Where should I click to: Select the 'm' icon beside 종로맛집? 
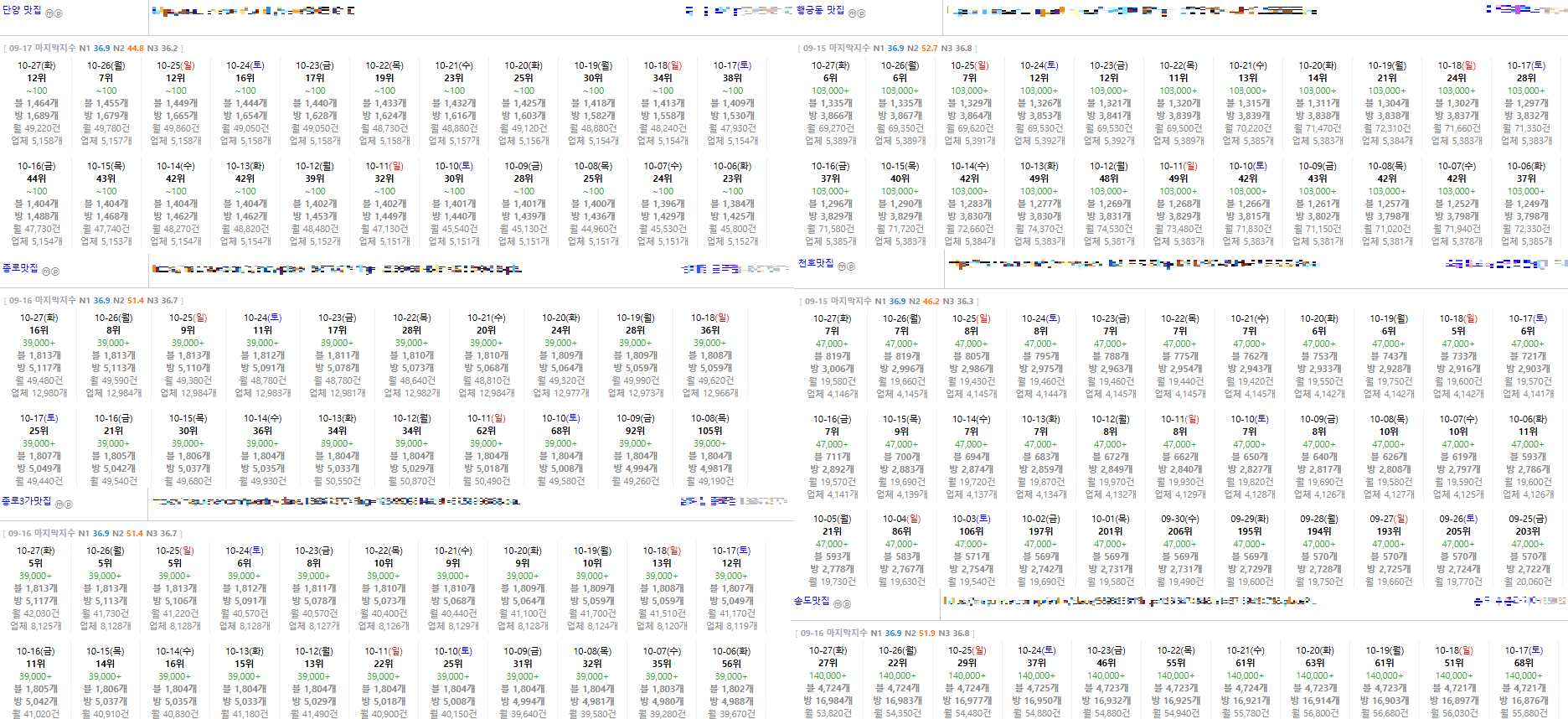pos(46,272)
